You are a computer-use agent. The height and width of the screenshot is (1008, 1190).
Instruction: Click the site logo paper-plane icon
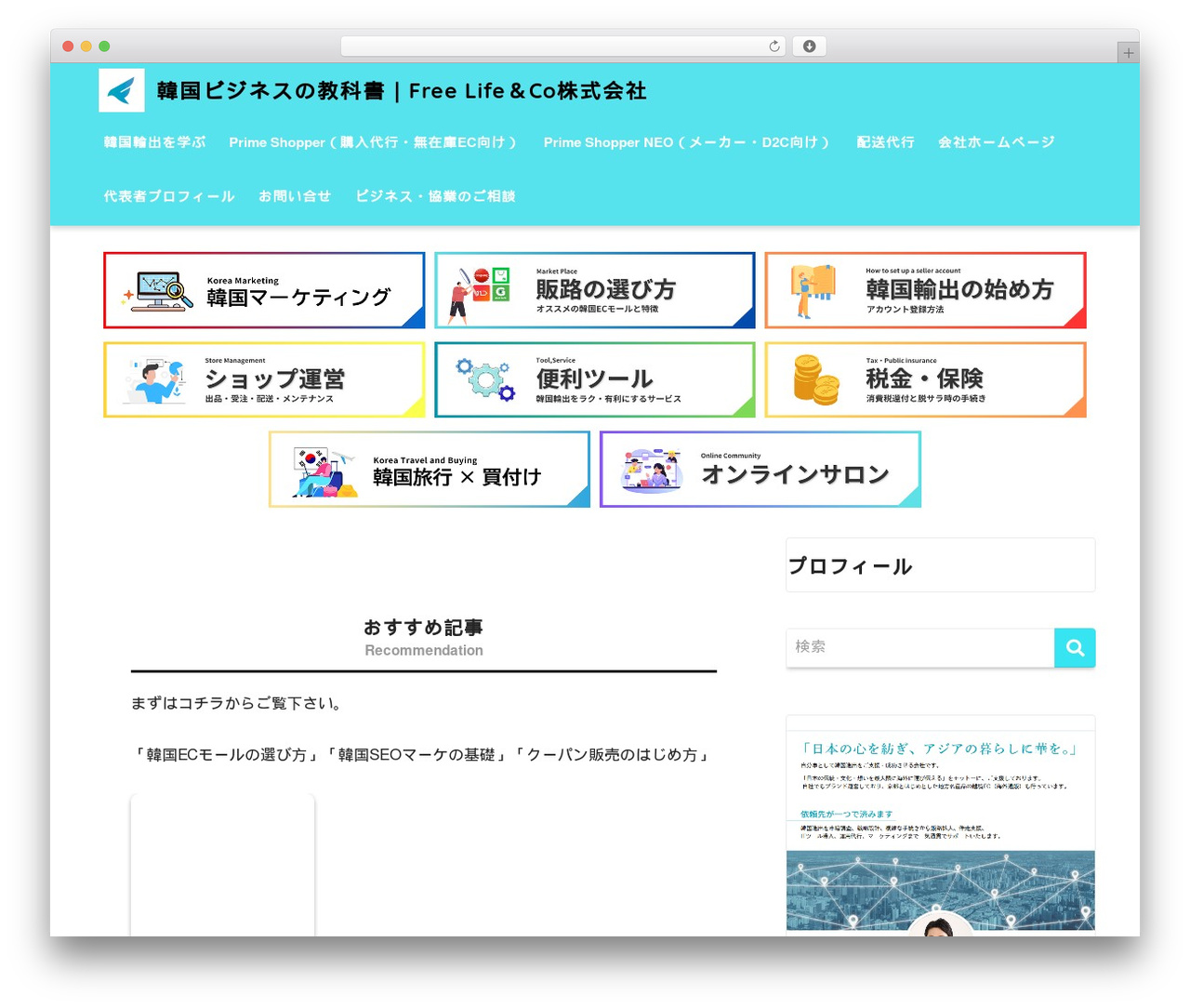[x=122, y=90]
